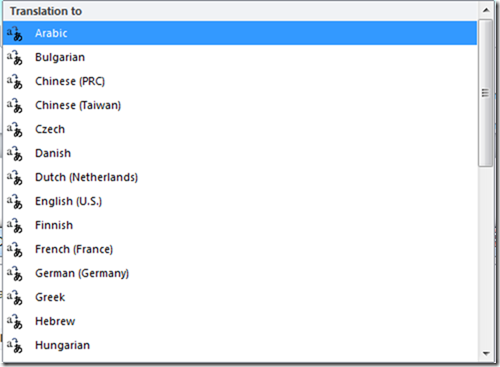
Task: Select Chinese (PRC) as translation language
Action: point(240,81)
